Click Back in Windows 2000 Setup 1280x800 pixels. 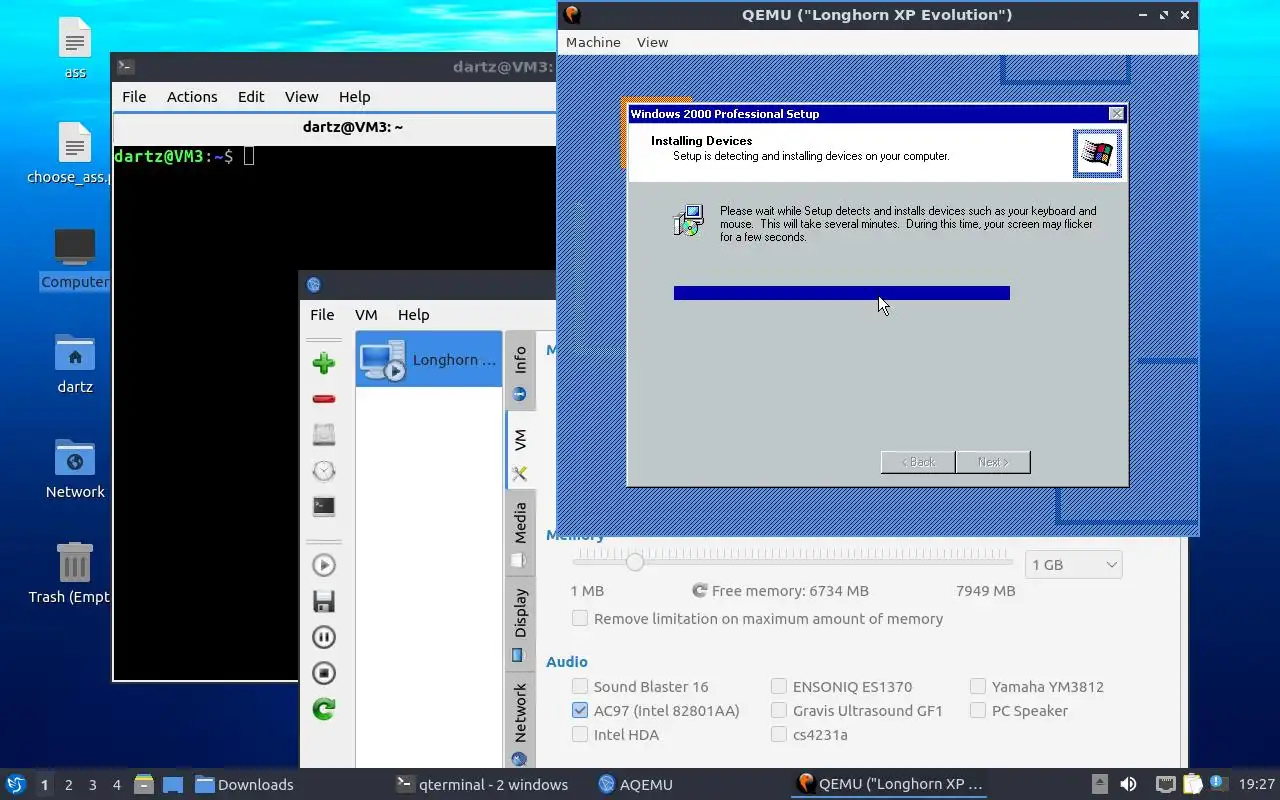click(x=917, y=462)
